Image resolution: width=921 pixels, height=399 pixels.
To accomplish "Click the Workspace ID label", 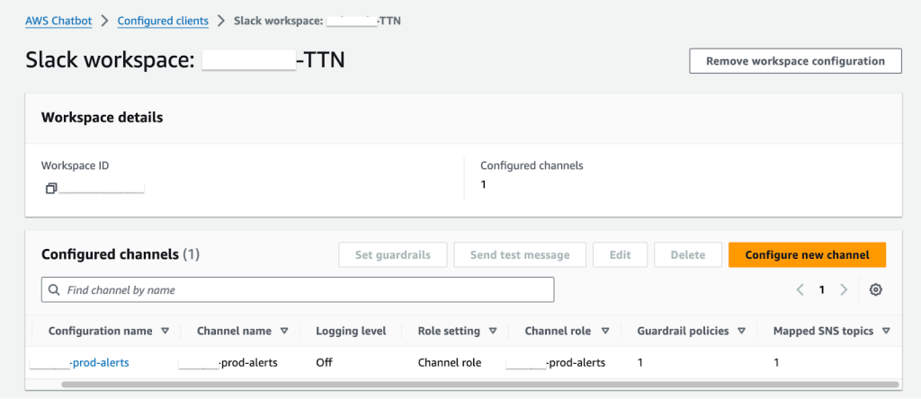I will click(75, 166).
